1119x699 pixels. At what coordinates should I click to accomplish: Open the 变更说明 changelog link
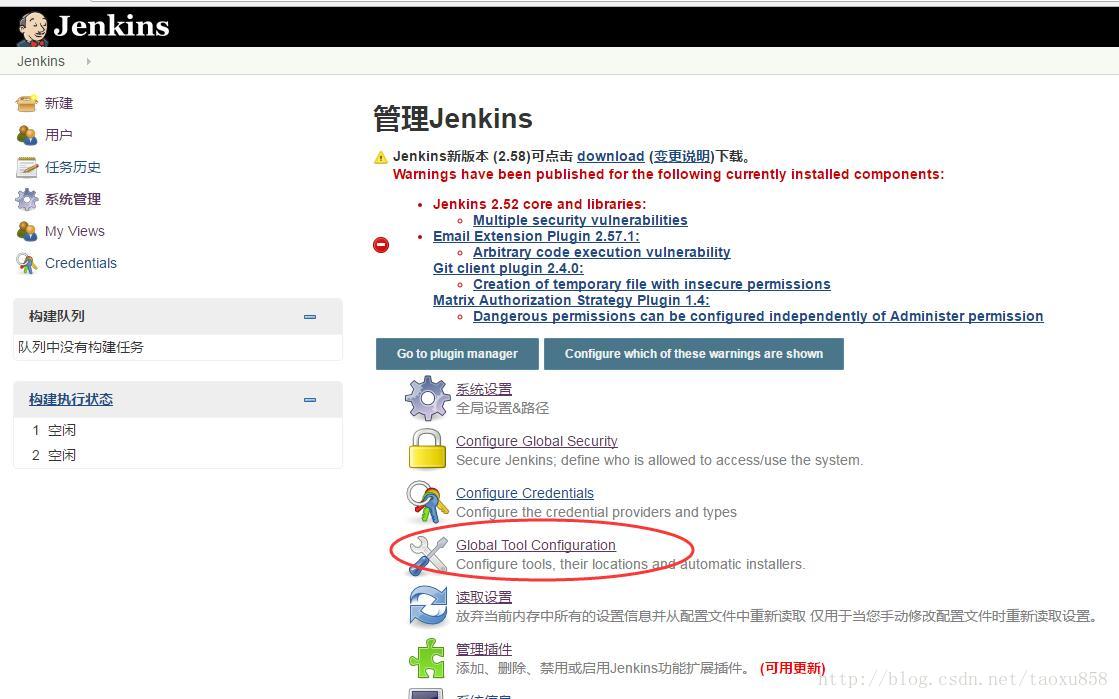682,156
